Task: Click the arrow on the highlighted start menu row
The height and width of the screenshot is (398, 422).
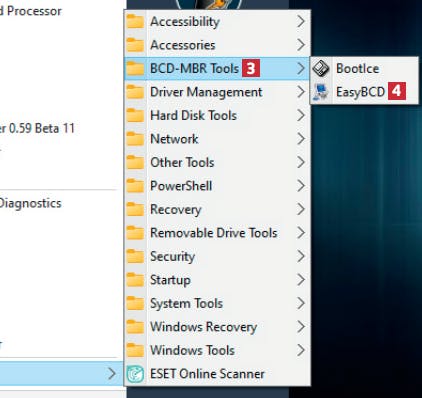Action: tap(112, 374)
